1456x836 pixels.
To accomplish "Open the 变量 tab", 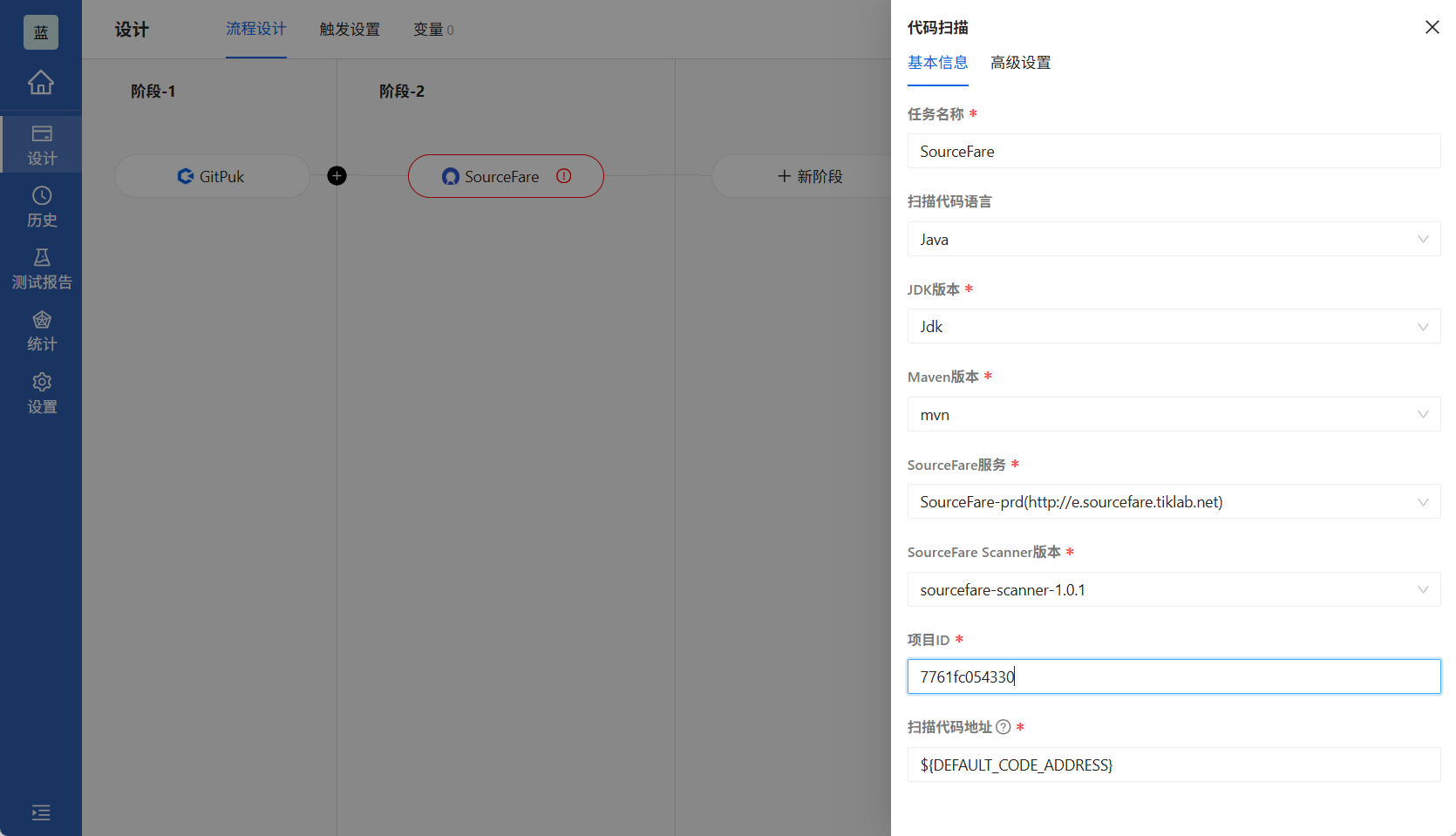I will click(433, 30).
